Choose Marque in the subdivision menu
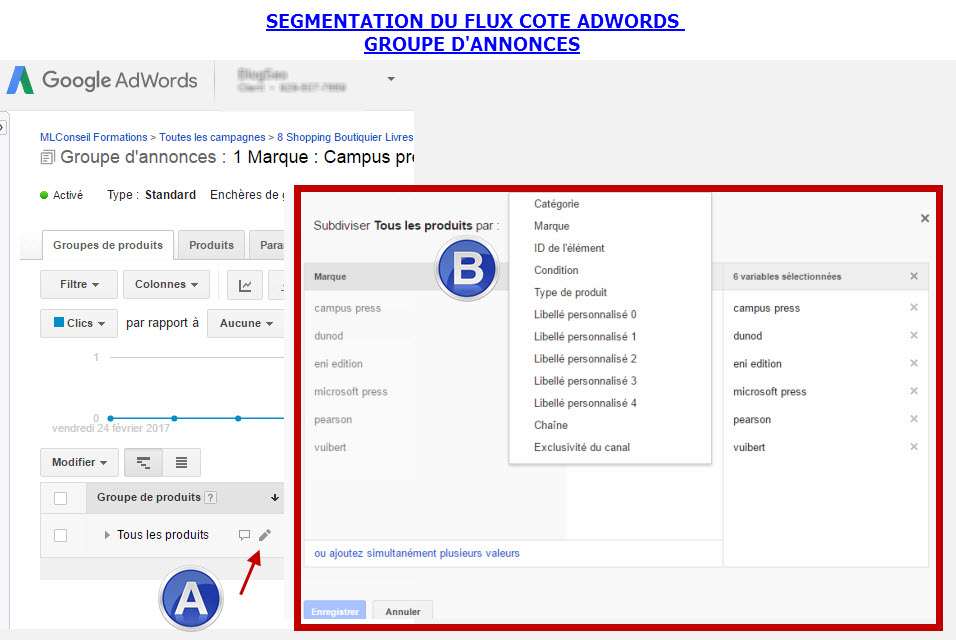 (551, 226)
